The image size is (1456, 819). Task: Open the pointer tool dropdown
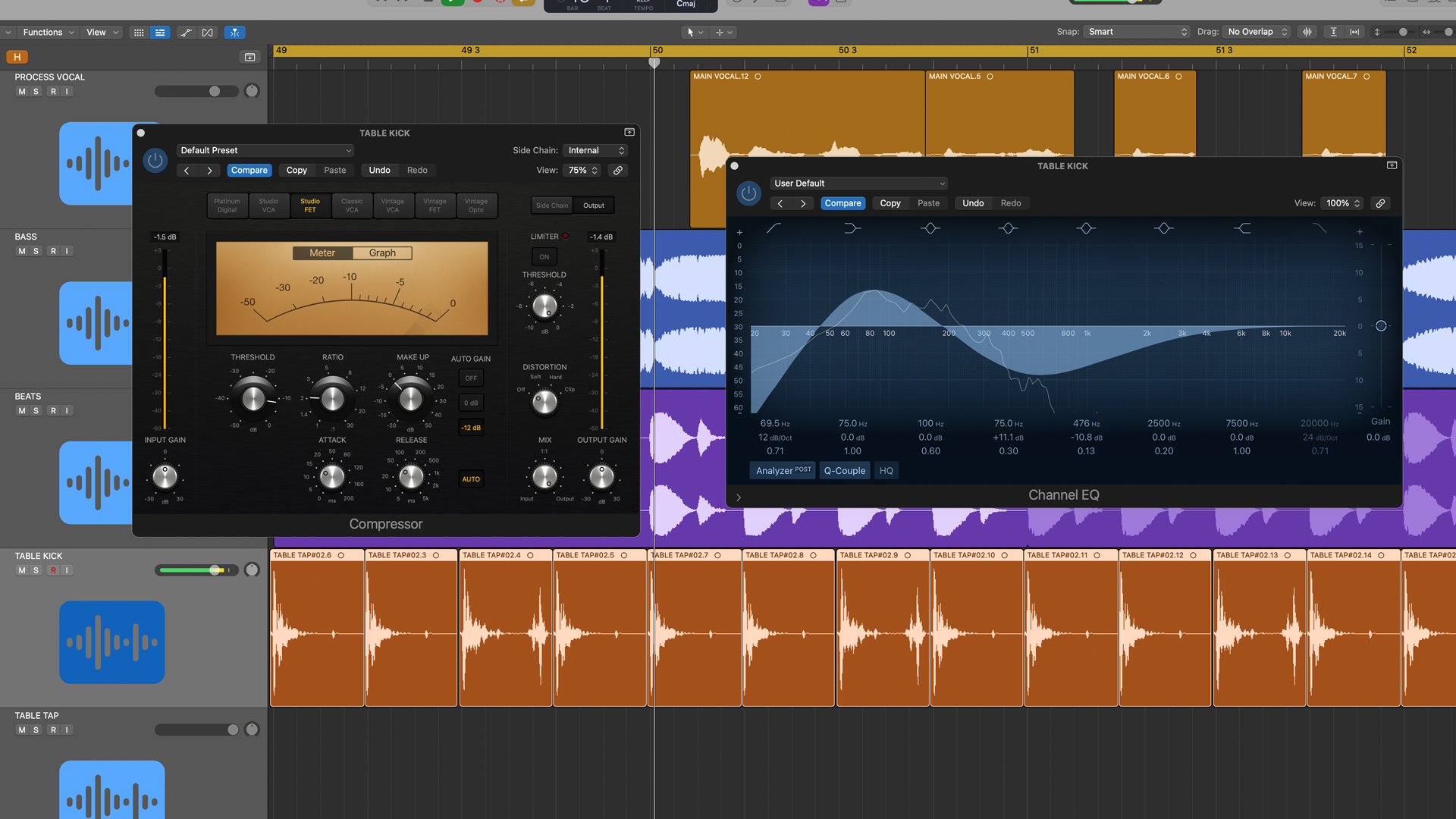(694, 33)
